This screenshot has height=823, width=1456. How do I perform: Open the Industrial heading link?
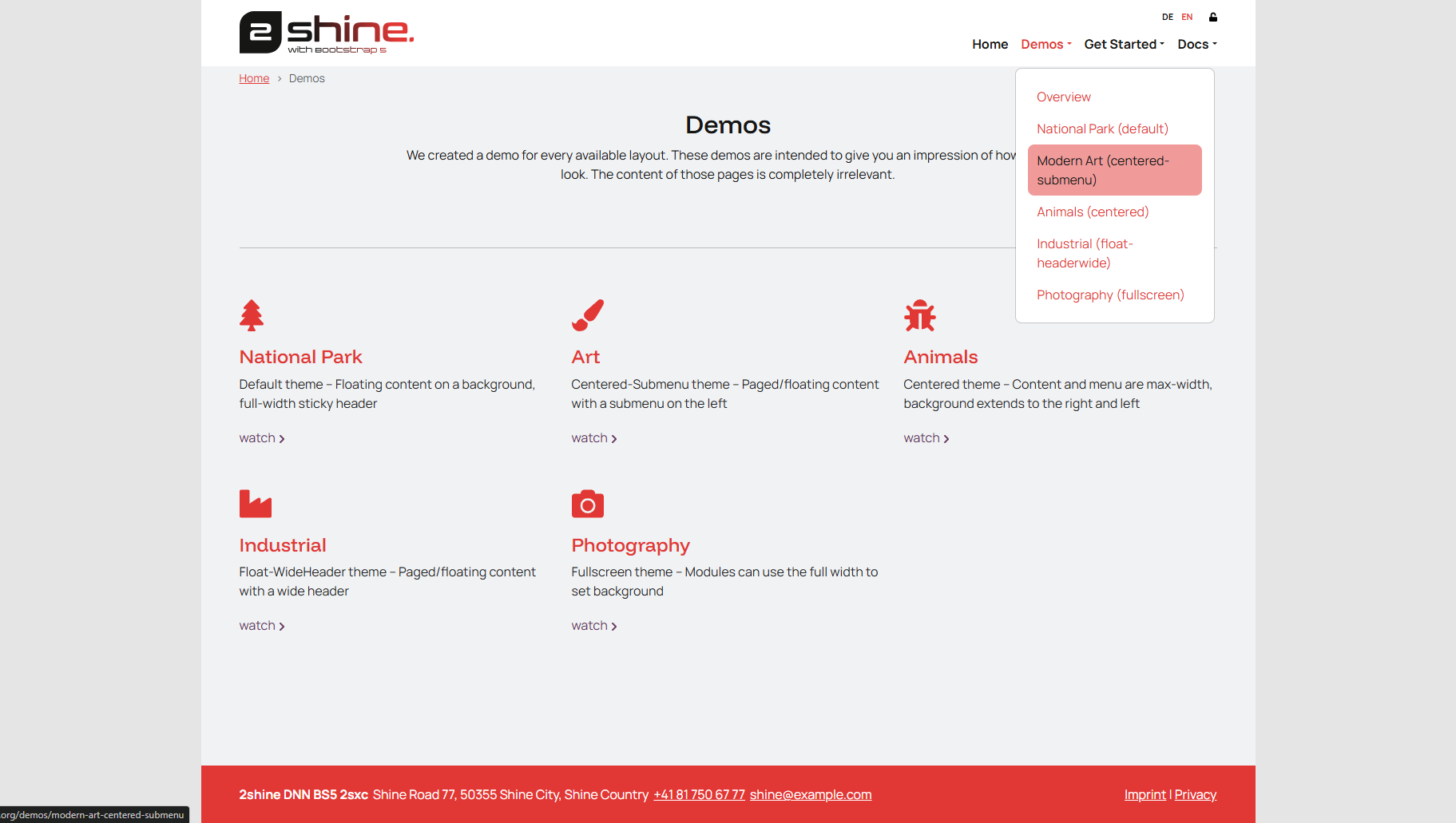point(283,545)
